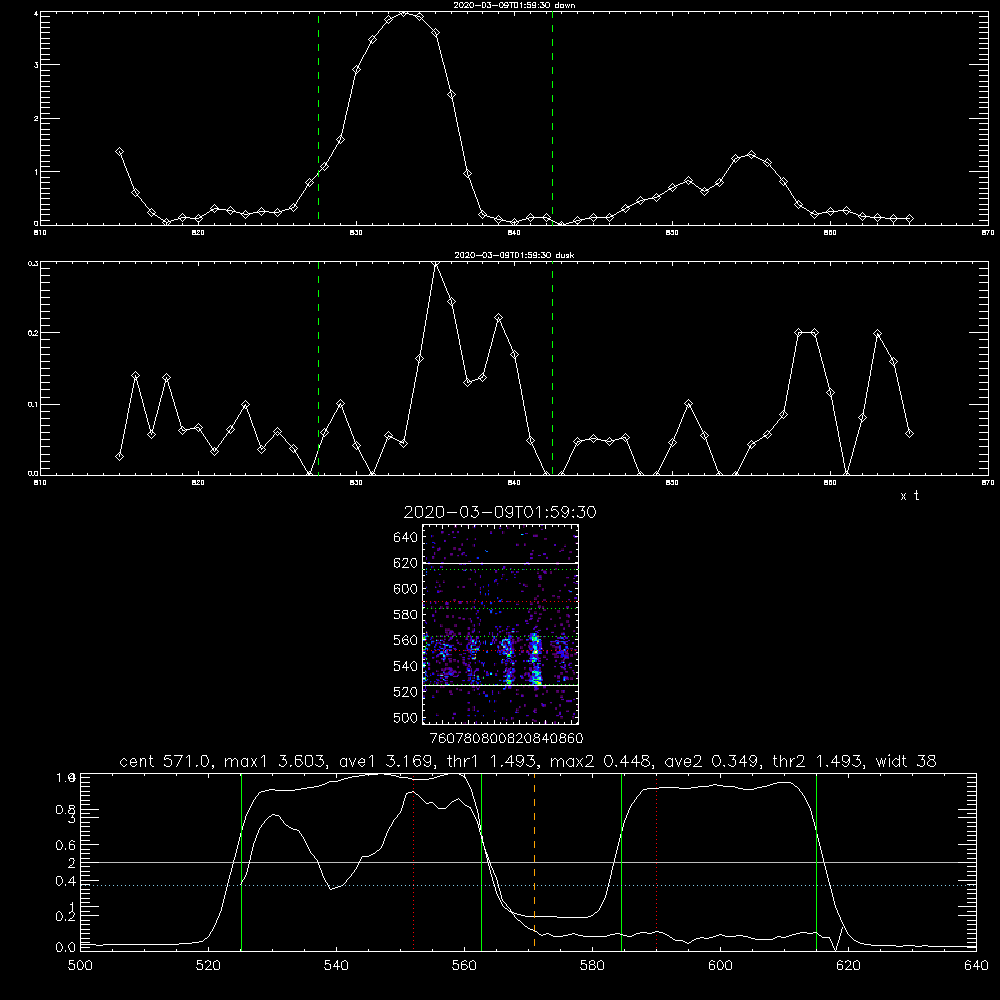Screen dimensions: 1000x1000
Task: Click the left green dashed line in dusk plot
Action: coord(318,368)
